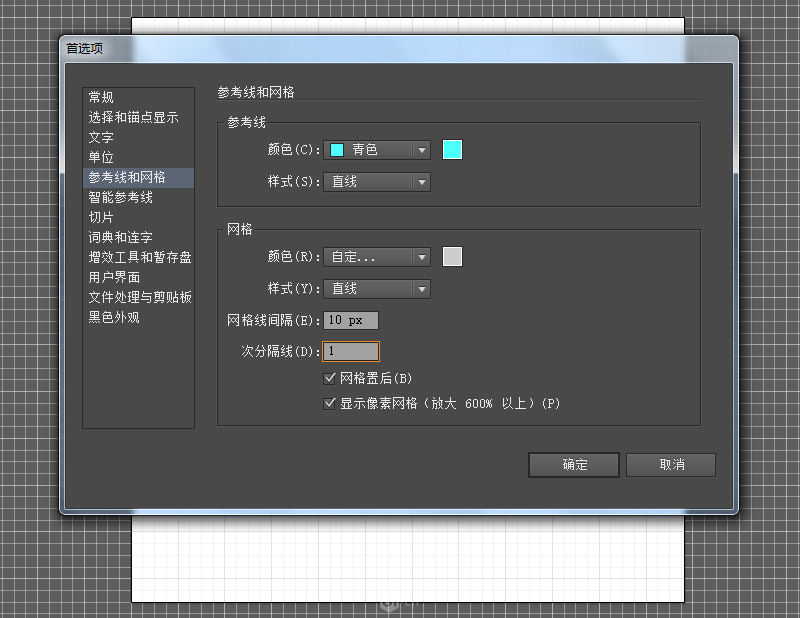Open 增效工具和暂存盘 settings
The width and height of the screenshot is (800, 618).
[138, 257]
